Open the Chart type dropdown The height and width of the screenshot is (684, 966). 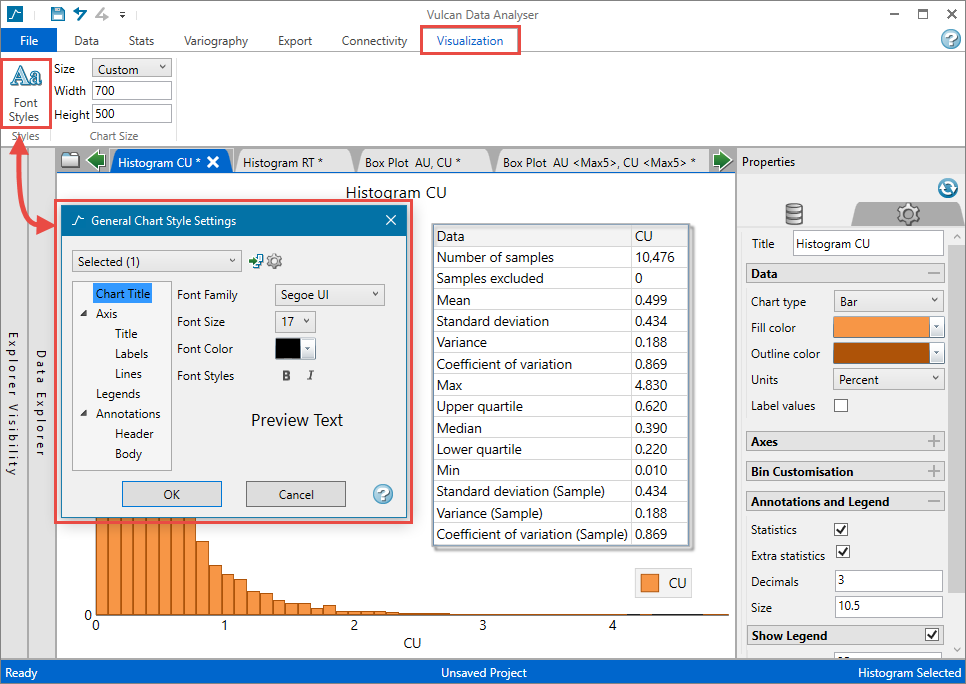tap(888, 301)
